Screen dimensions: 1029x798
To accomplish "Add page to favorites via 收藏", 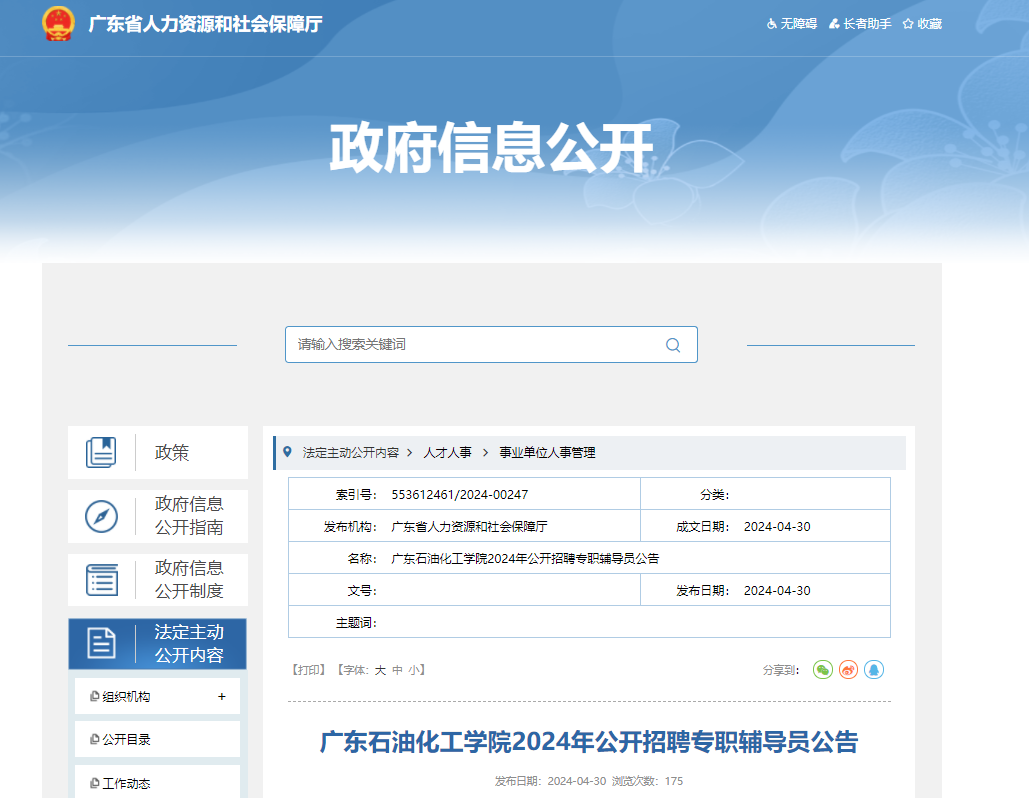I will coord(922,24).
